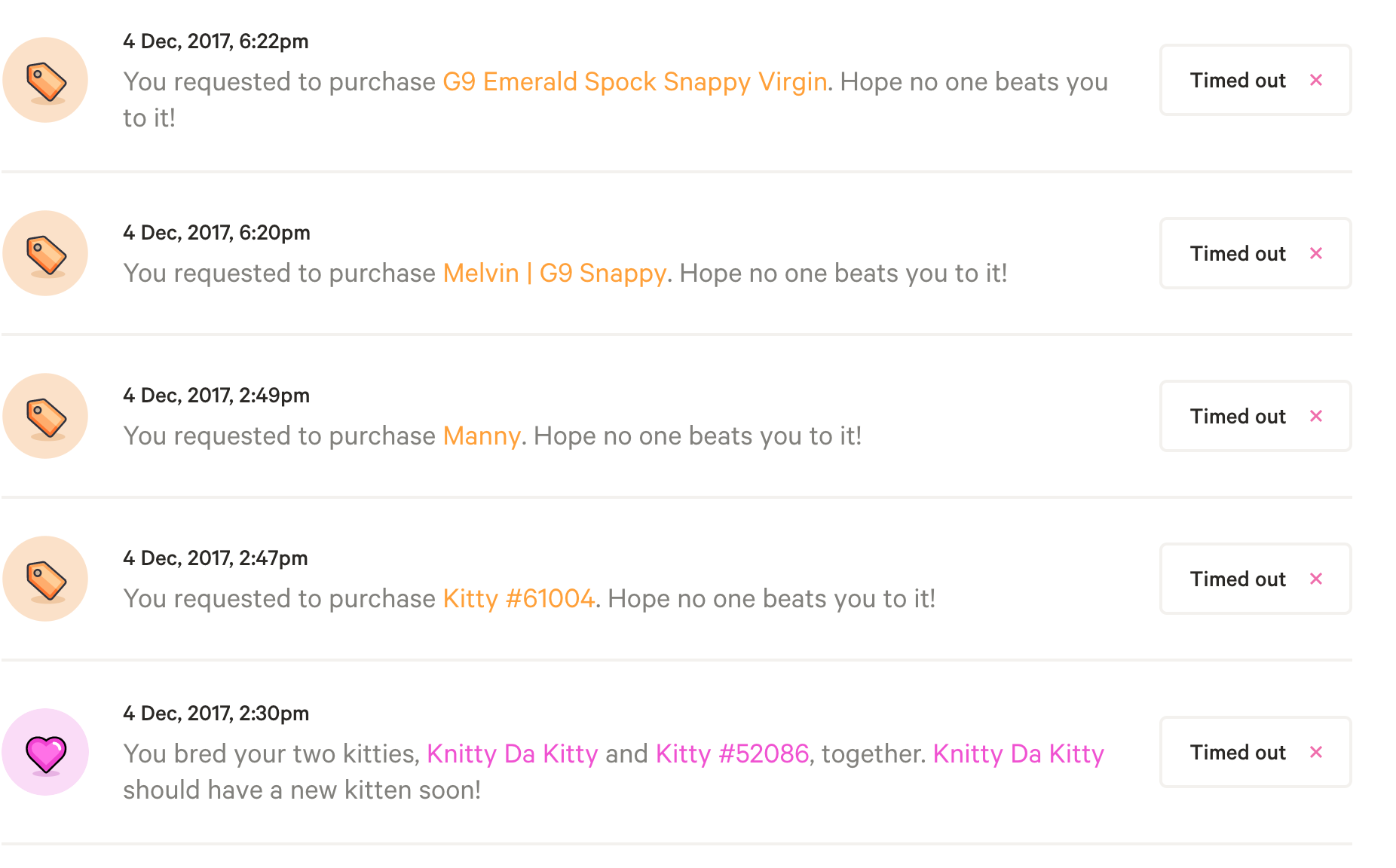Image resolution: width=1396 pixels, height=868 pixels.
Task: Click the tag icon next to Manny request
Action: (x=45, y=417)
